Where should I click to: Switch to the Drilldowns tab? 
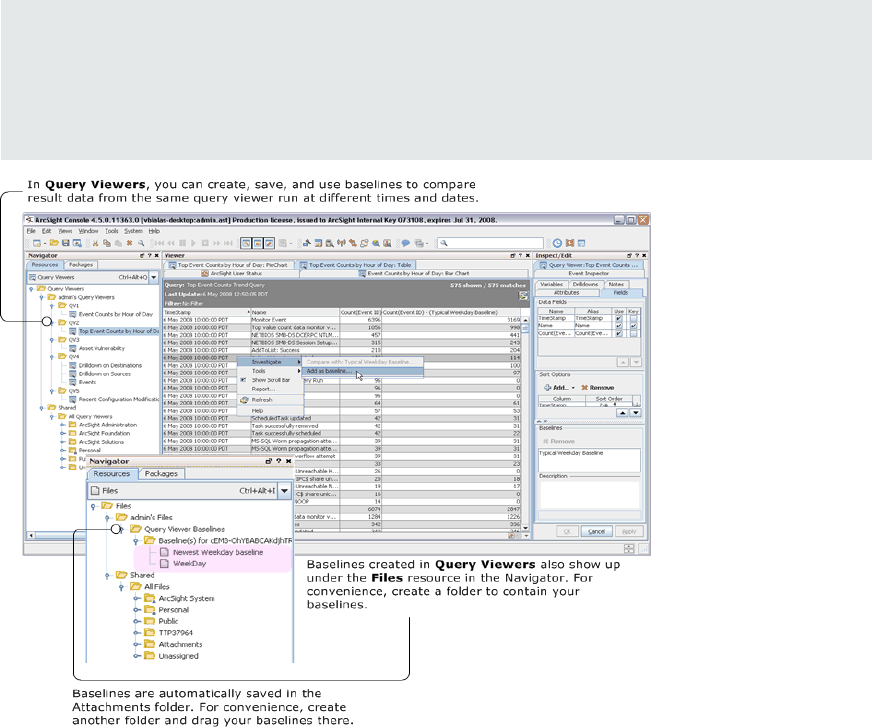585,284
